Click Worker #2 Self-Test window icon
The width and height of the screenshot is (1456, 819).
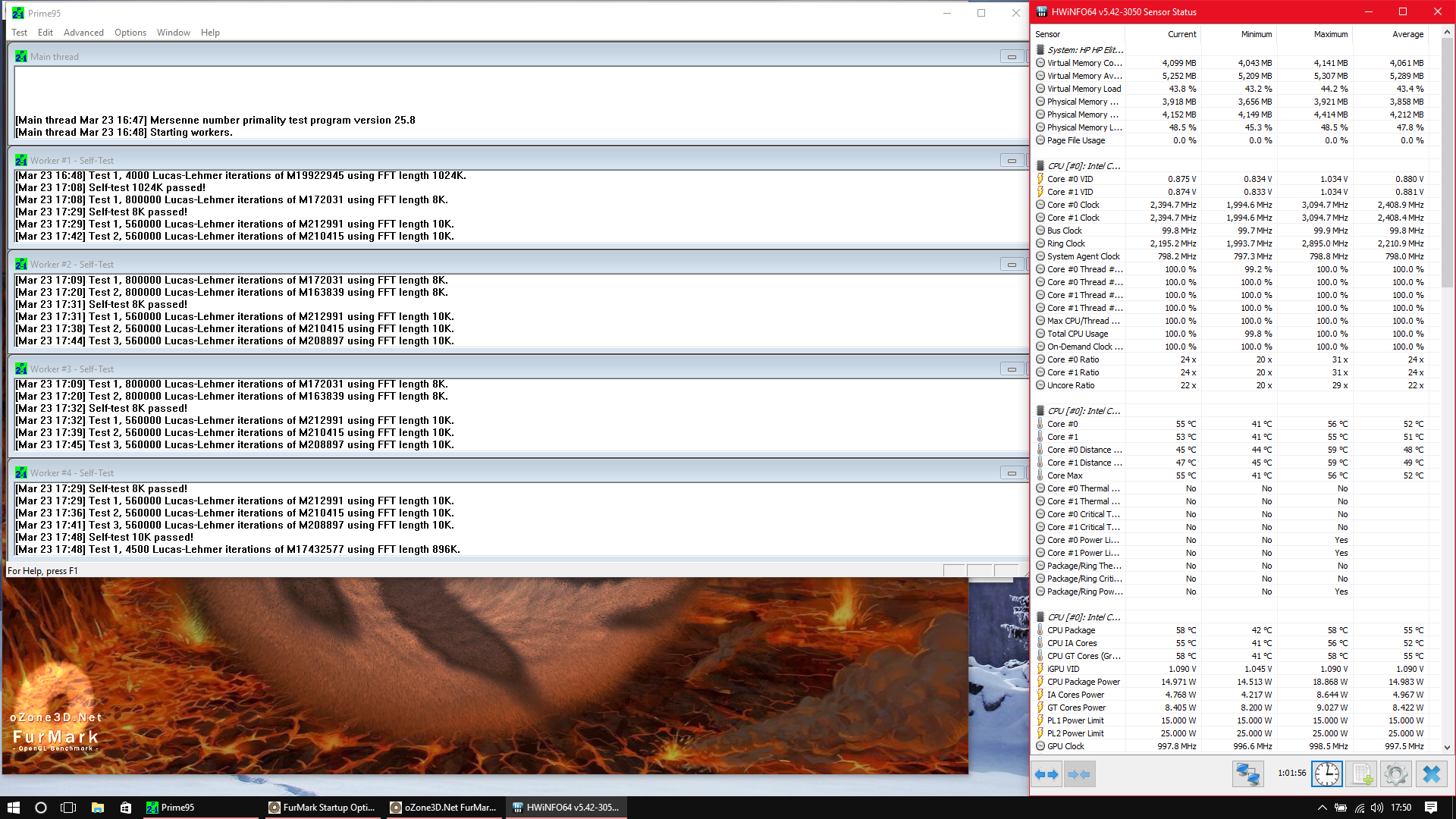(x=21, y=265)
